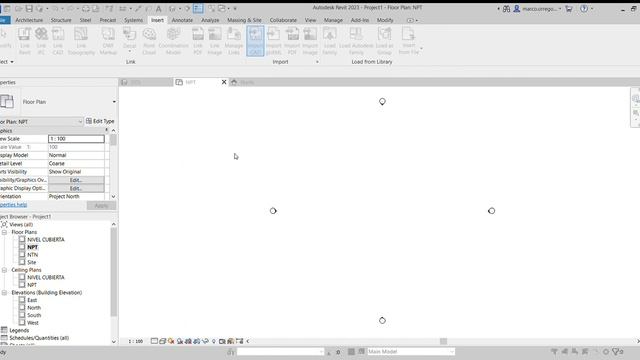Switch to the Manage ribbon tab
The height and width of the screenshot is (360, 640).
(x=333, y=20)
